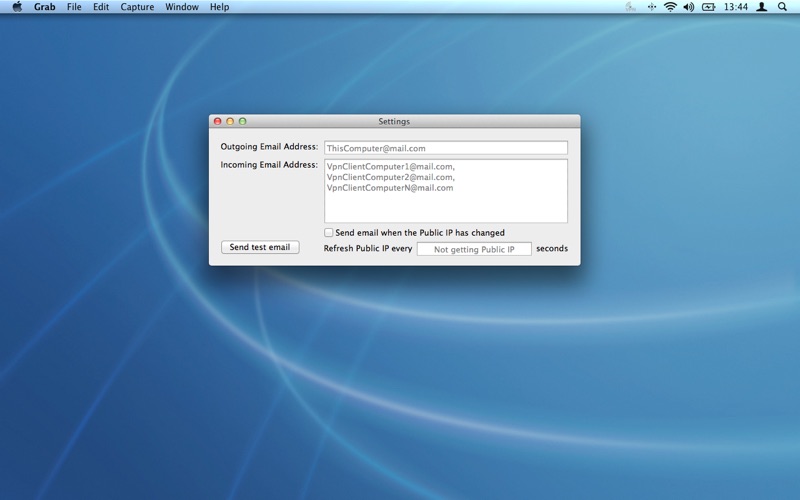The width and height of the screenshot is (800, 500).
Task: Click the Refresh Public IP every label
Action: (x=368, y=248)
